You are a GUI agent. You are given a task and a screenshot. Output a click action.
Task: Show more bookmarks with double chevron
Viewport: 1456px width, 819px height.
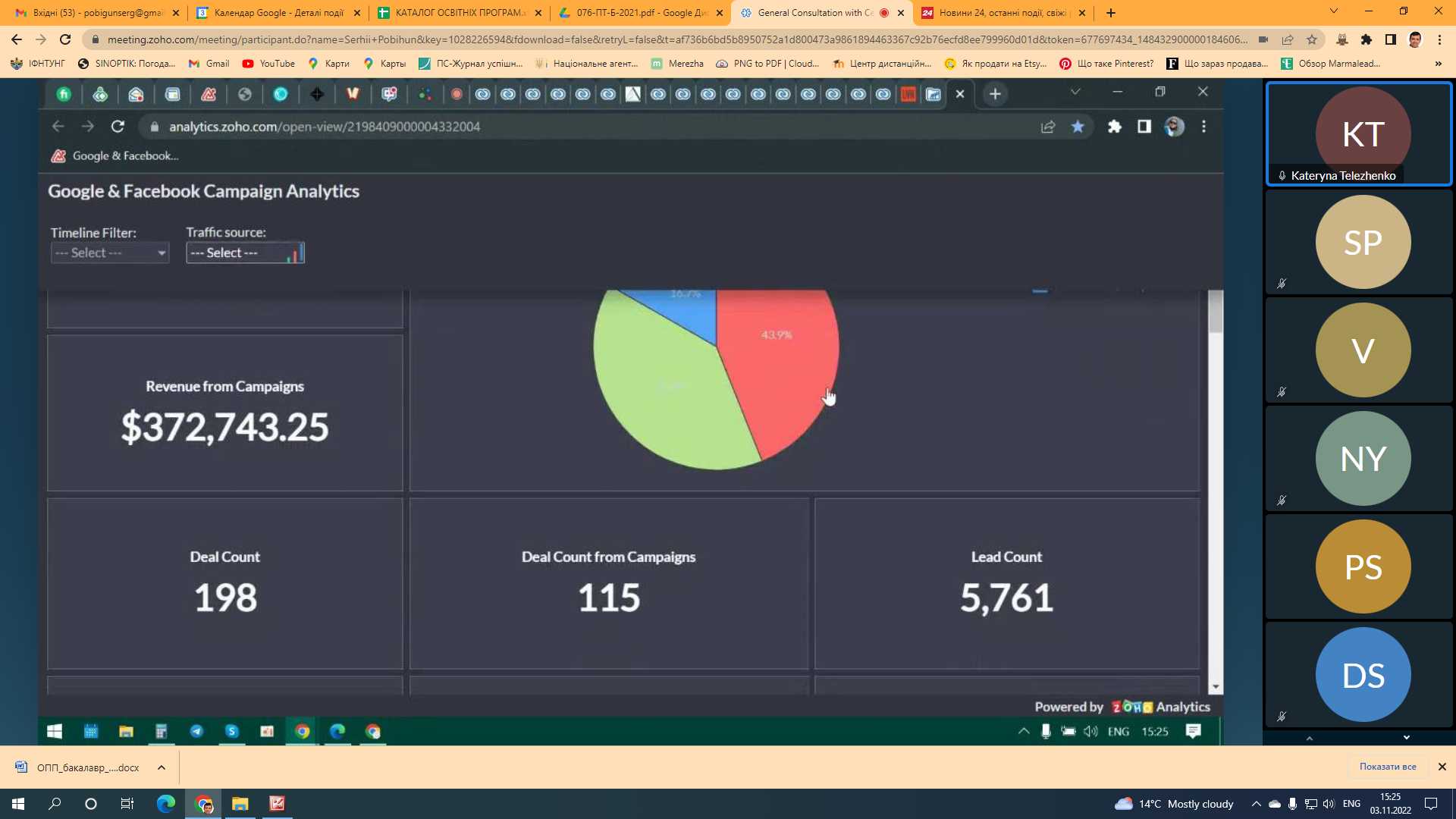tap(1439, 64)
